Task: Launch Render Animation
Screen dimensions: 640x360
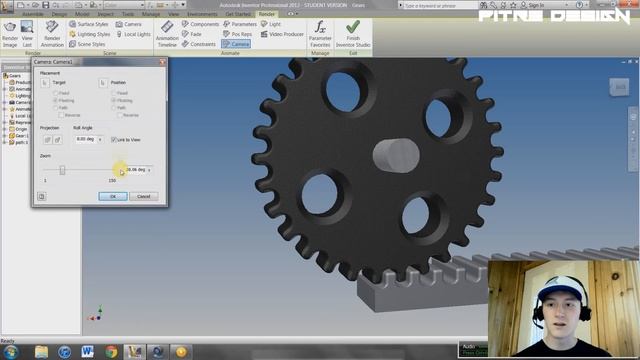Action: pos(52,34)
